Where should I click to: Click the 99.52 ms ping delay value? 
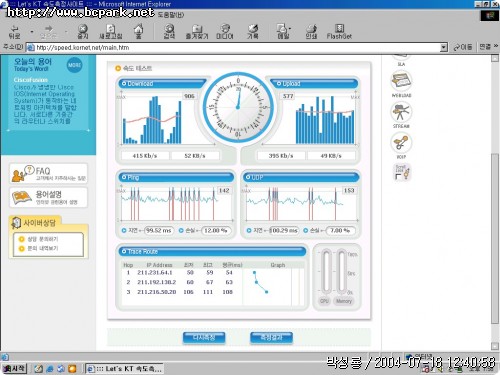(159, 230)
